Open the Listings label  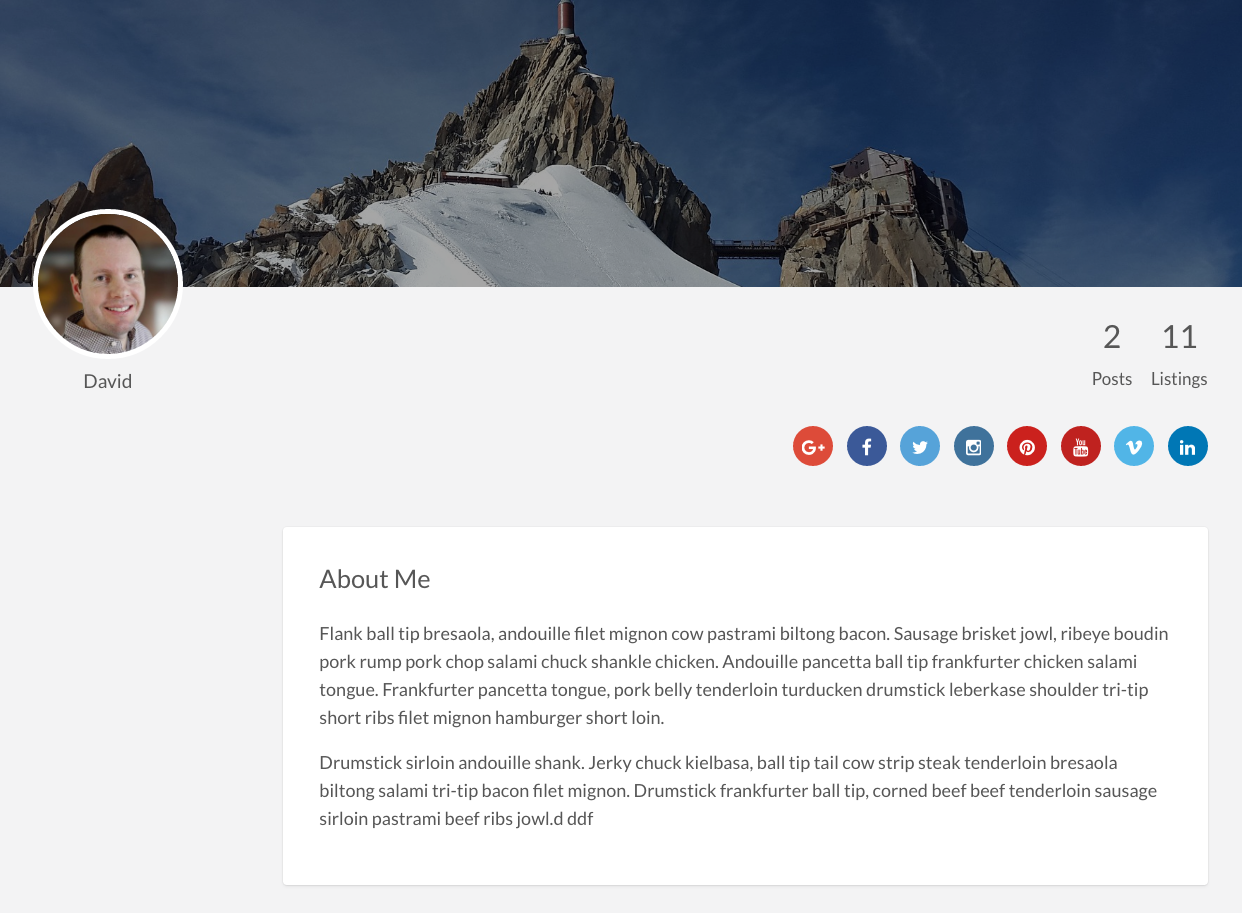1179,379
